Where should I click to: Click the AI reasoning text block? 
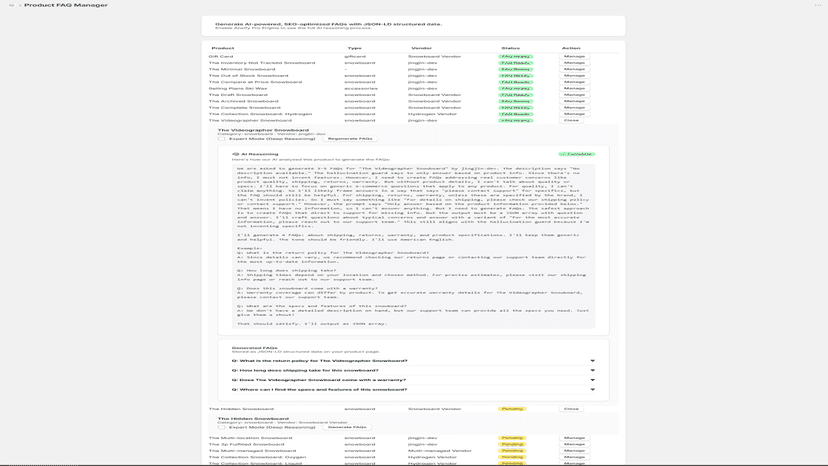[x=413, y=246]
